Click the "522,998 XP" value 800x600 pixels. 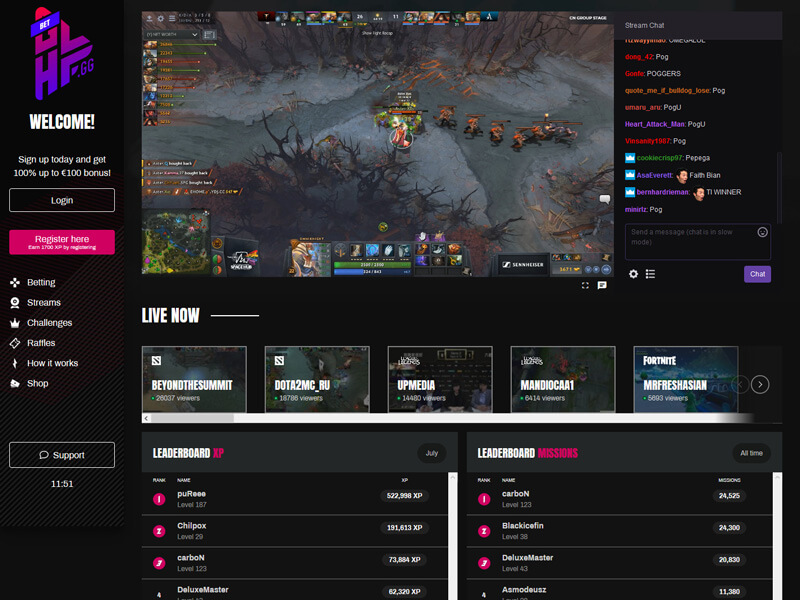point(404,495)
